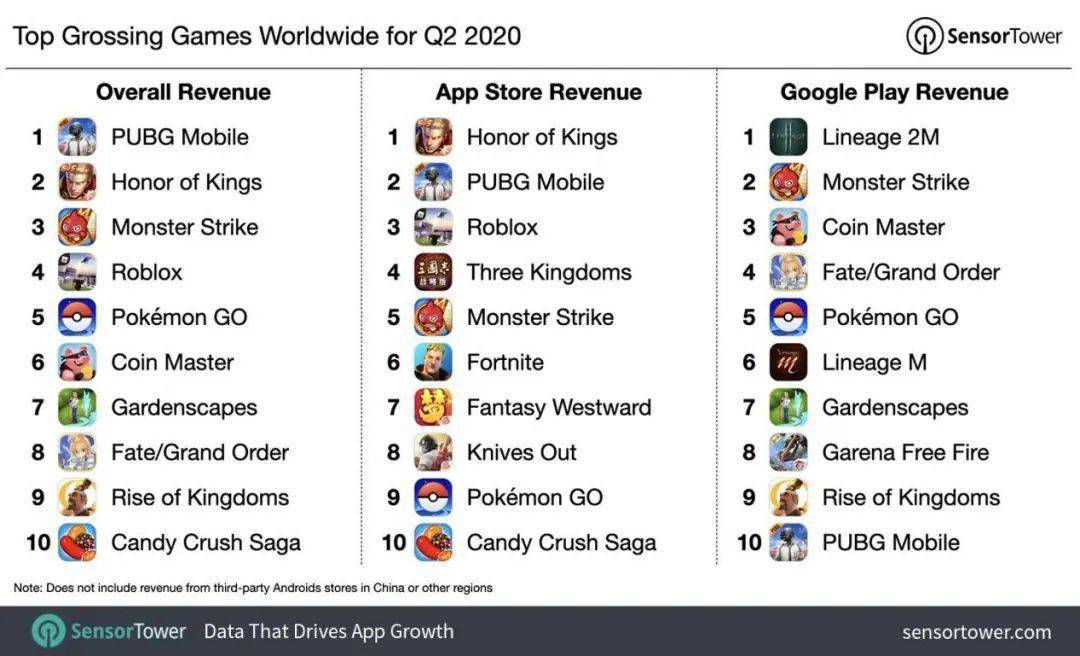Click the Lineage 2M game icon
1080x656 pixels.
788,137
